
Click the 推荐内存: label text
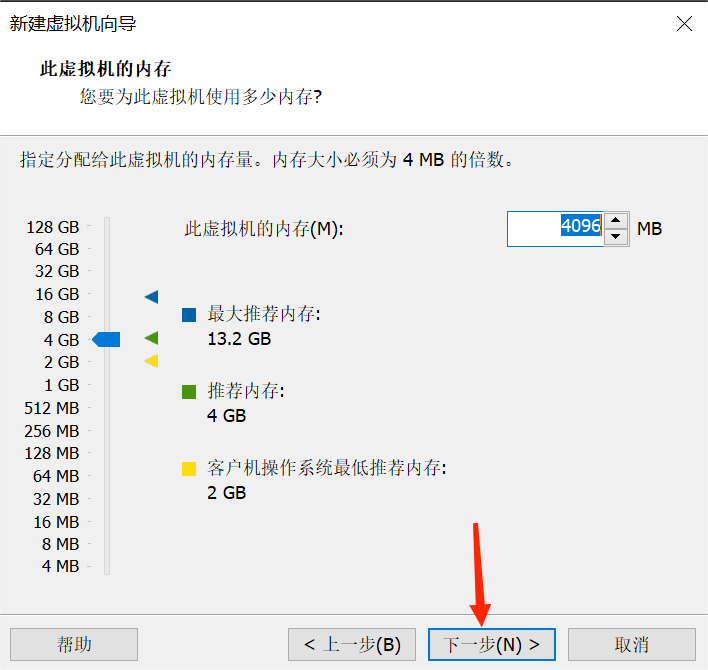pyautogui.click(x=246, y=391)
